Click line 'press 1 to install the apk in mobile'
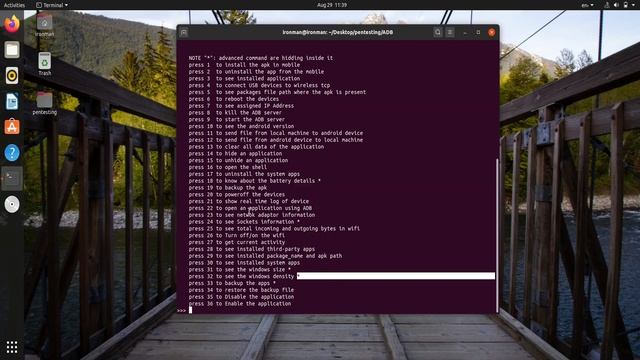Image resolution: width=640 pixels, height=360 pixels. [244, 65]
